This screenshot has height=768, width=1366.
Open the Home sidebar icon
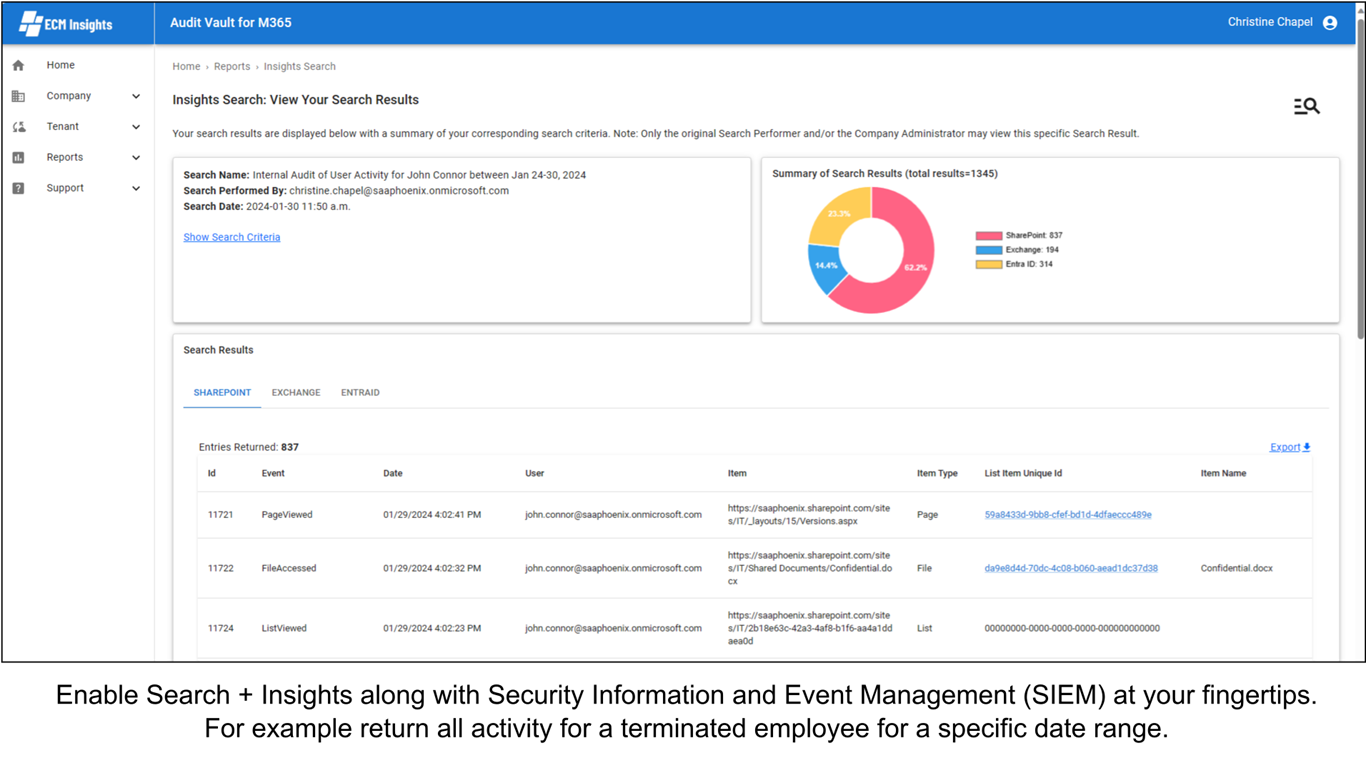click(18, 65)
